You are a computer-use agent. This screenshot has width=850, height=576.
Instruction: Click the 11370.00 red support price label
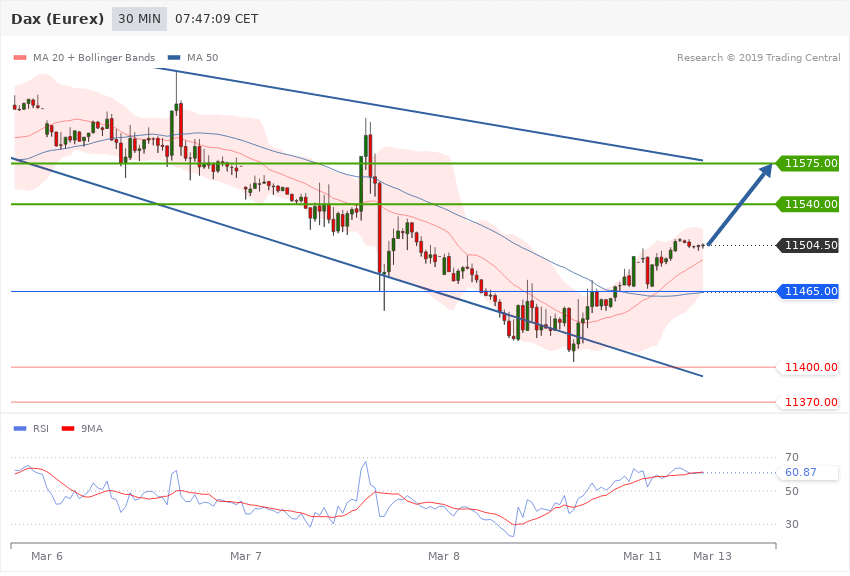coord(807,402)
